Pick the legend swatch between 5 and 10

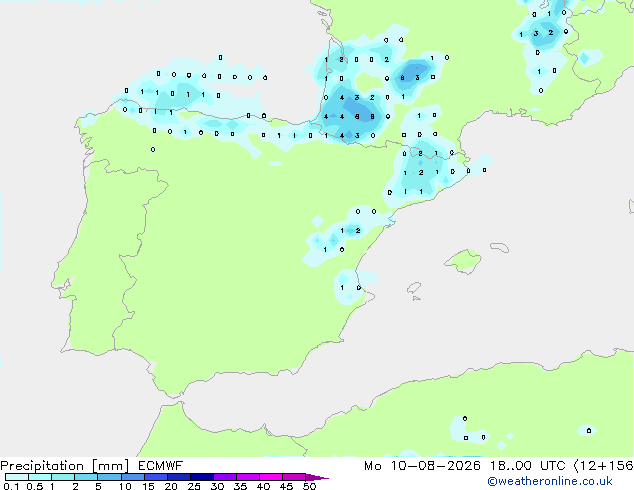click(x=109, y=477)
